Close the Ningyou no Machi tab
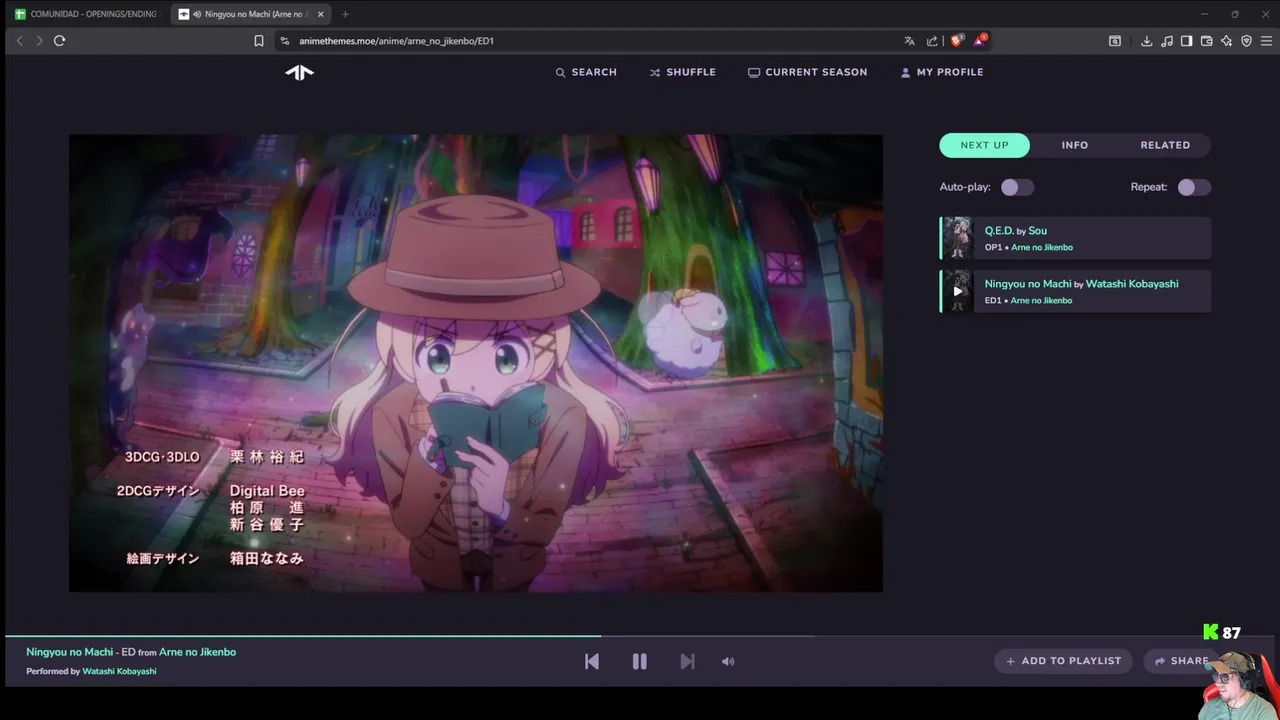Screen dimensions: 1280x720 coord(319,14)
